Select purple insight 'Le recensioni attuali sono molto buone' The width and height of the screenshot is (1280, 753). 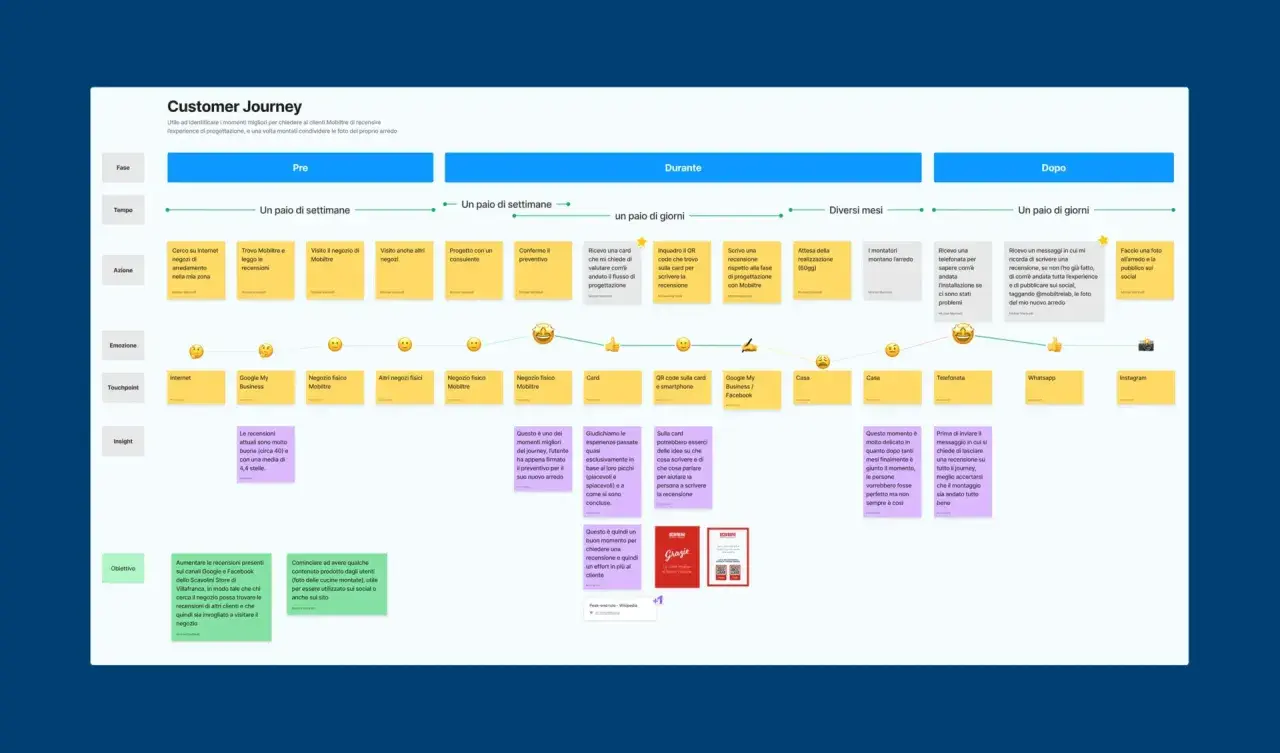pos(266,455)
